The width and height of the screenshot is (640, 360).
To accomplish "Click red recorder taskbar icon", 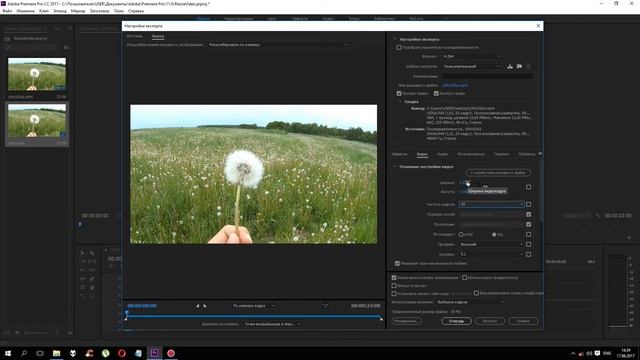I will coord(171,353).
